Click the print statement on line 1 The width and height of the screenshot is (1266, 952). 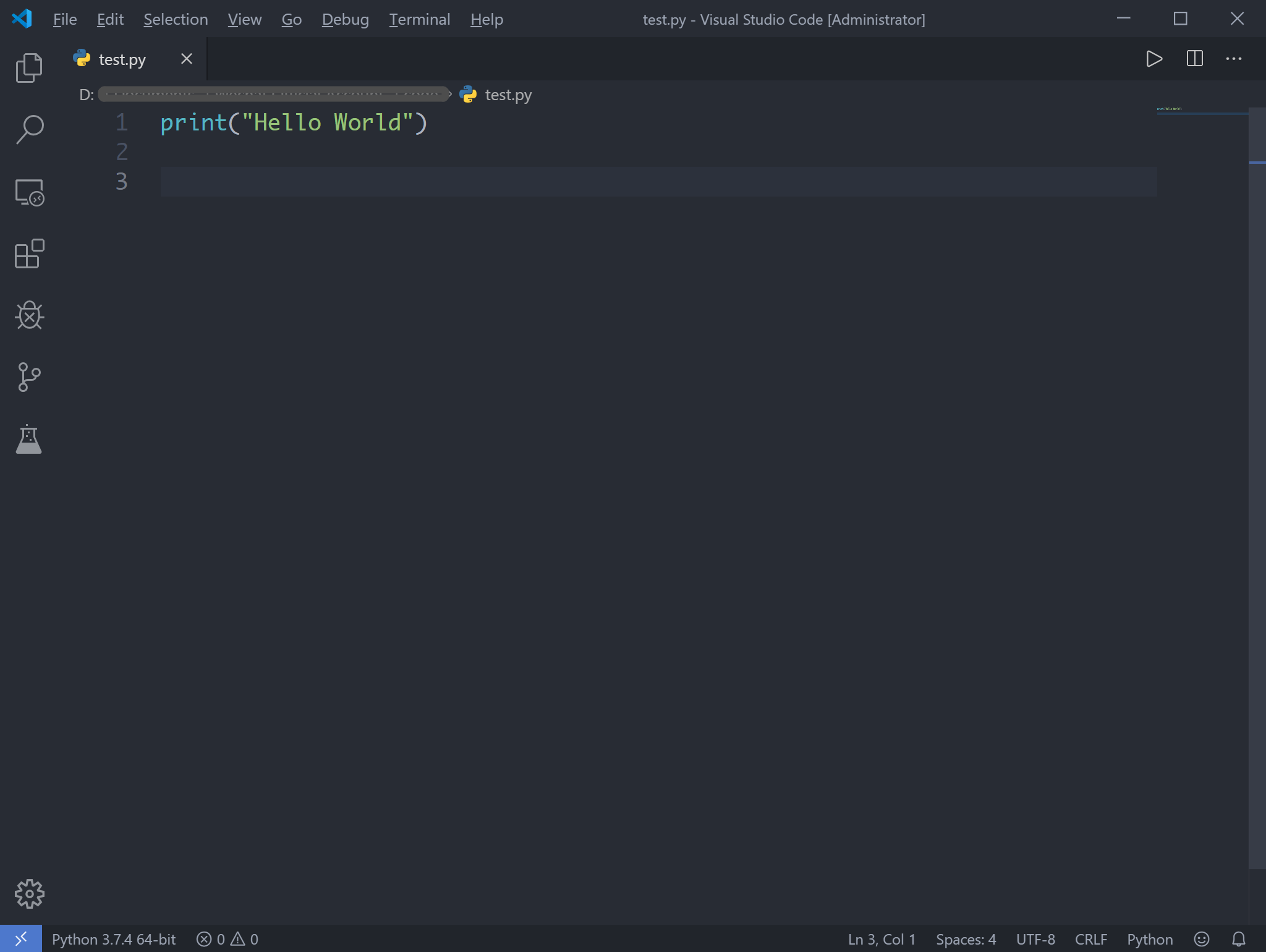pyautogui.click(x=294, y=122)
